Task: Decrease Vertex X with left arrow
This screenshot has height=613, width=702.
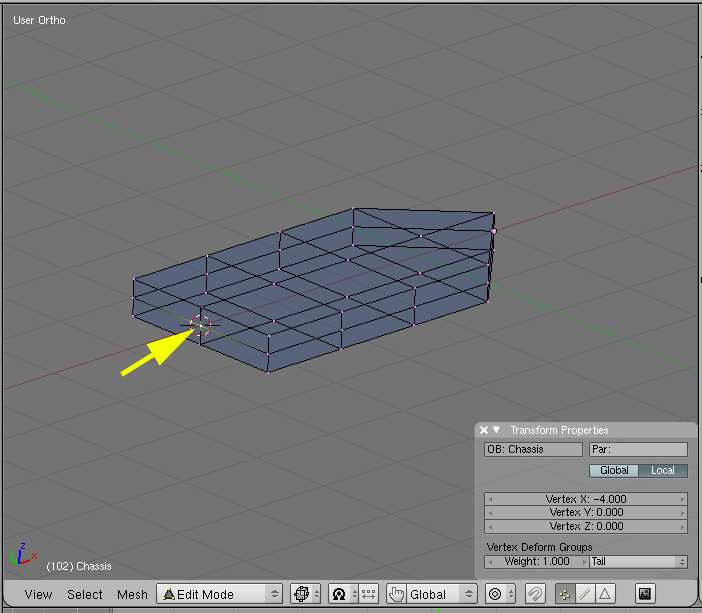Action: pos(490,499)
